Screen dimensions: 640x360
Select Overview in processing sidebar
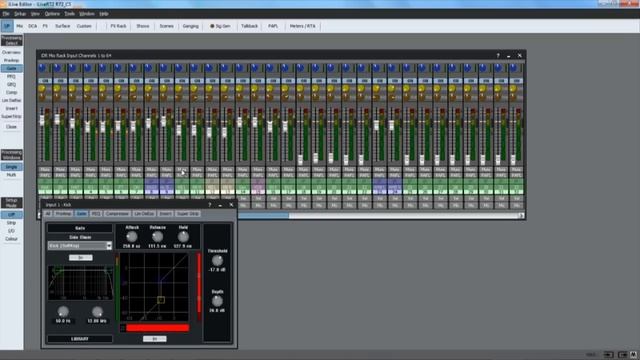[11, 53]
